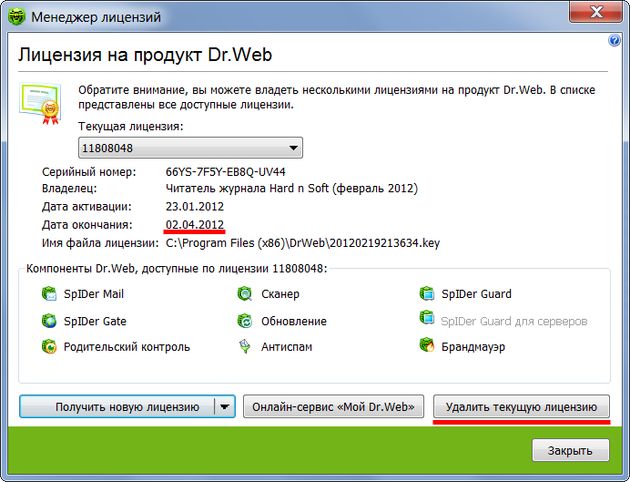Click expiration date 02.04.2012
Image resolution: width=630 pixels, height=482 pixels.
194,225
